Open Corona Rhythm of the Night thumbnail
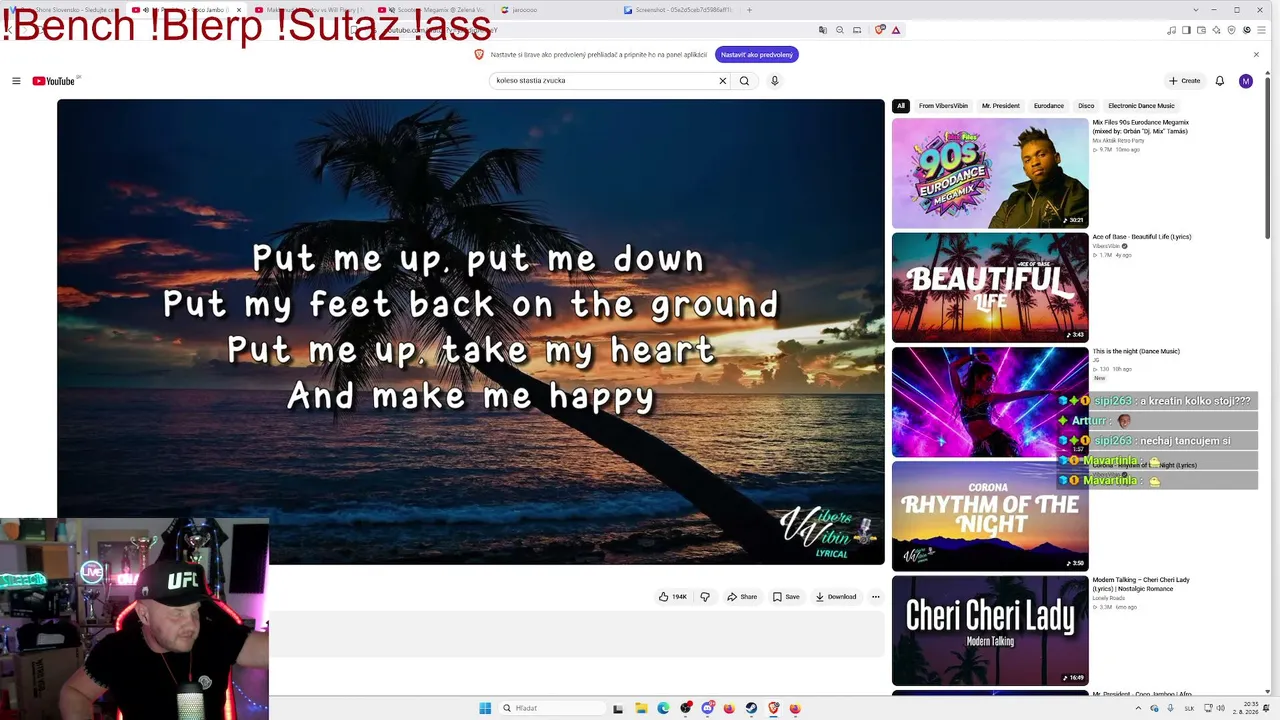 (990, 516)
